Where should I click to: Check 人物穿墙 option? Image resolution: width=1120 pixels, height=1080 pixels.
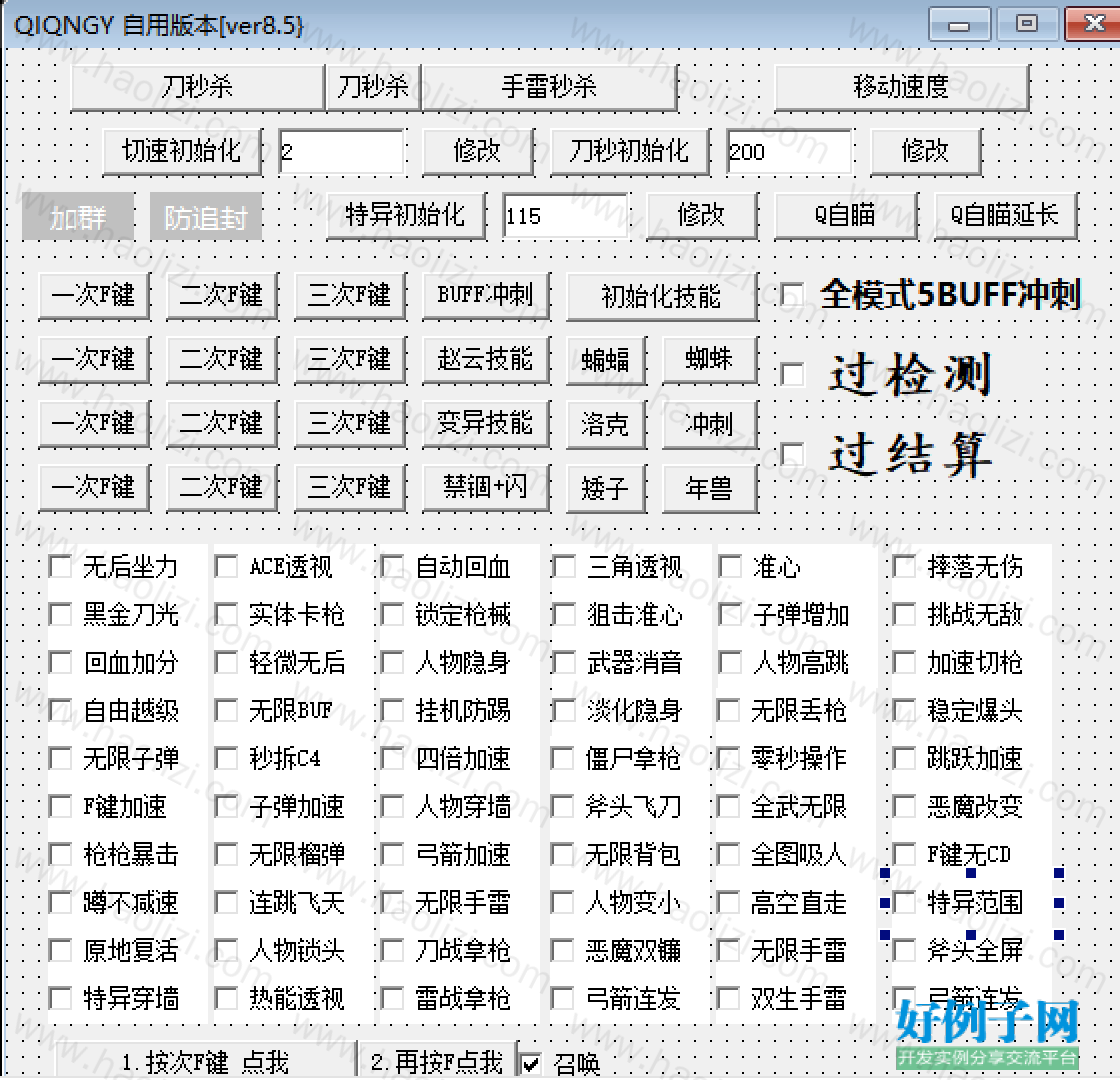(x=392, y=807)
